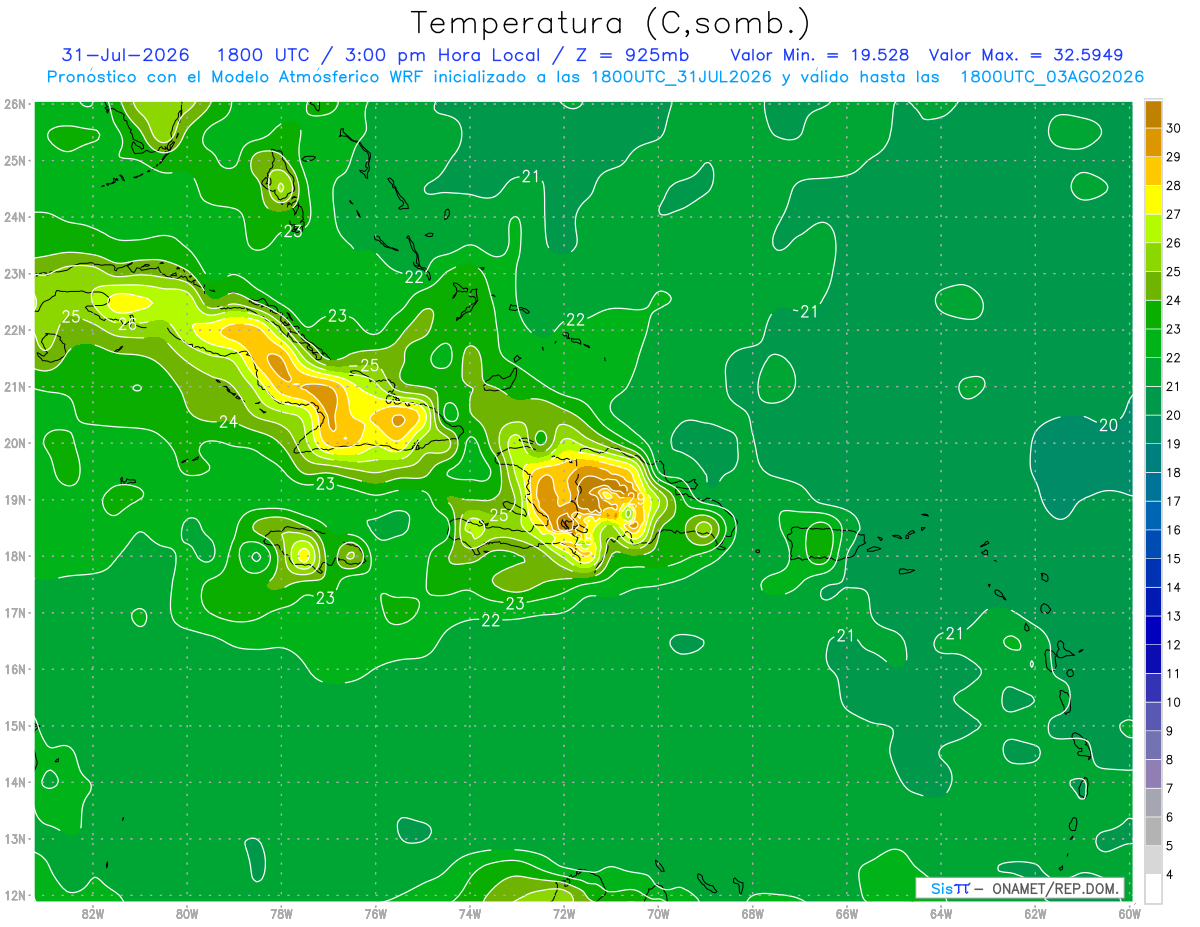Click the title 'Temperatura (C,somb.)'
This screenshot has height=927, width=1200.
tap(611, 23)
